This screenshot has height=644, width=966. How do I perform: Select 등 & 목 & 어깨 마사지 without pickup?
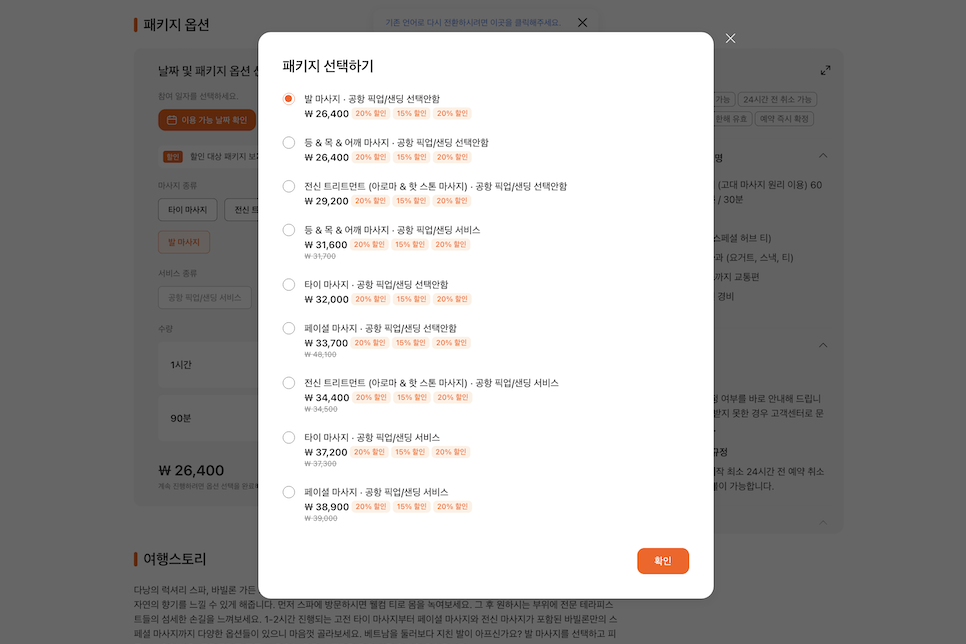point(288,142)
